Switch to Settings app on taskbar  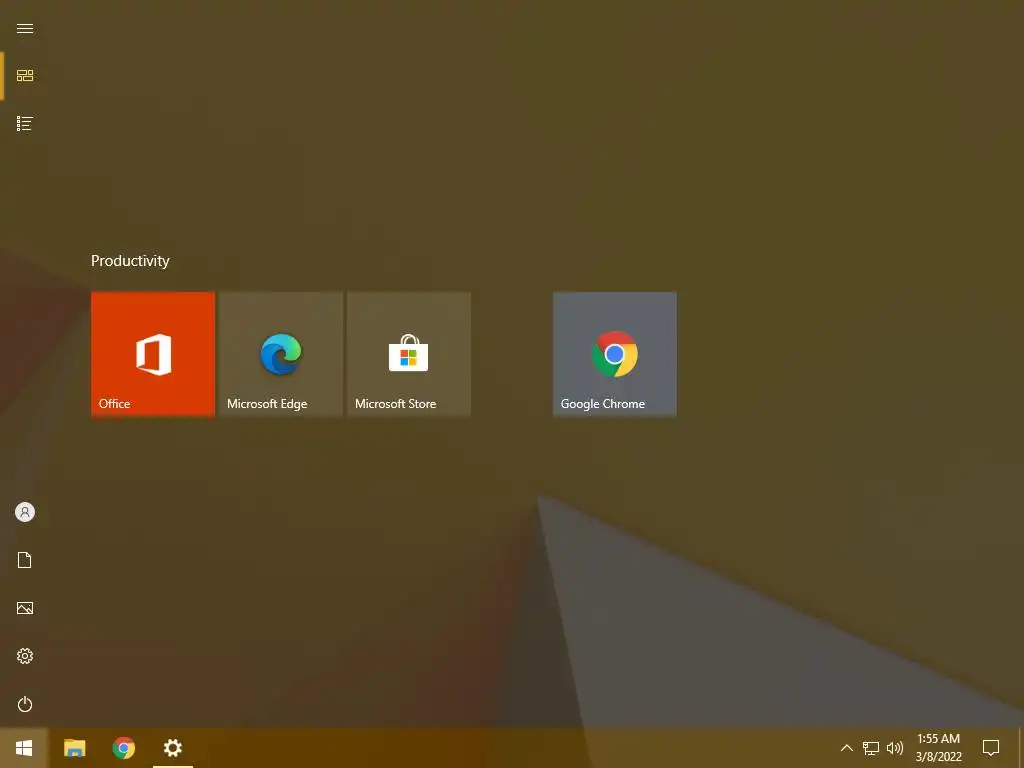coord(172,748)
